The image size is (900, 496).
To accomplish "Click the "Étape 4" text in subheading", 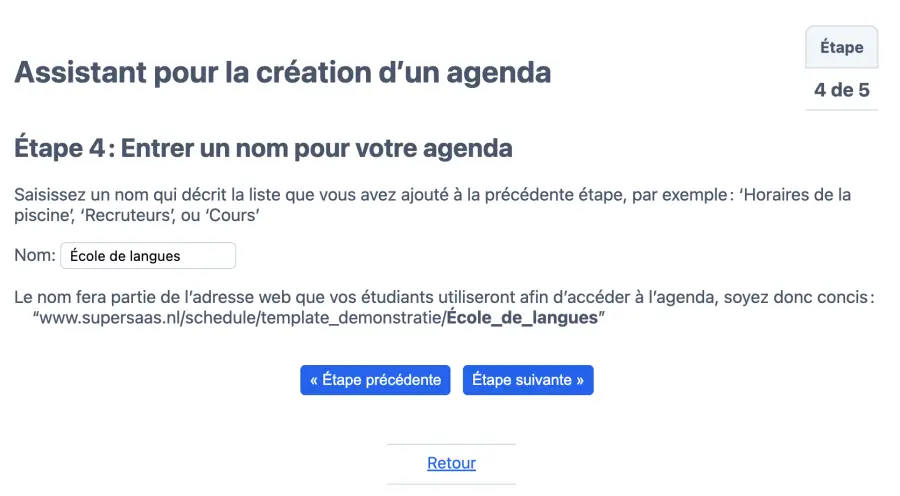I will tap(59, 149).
